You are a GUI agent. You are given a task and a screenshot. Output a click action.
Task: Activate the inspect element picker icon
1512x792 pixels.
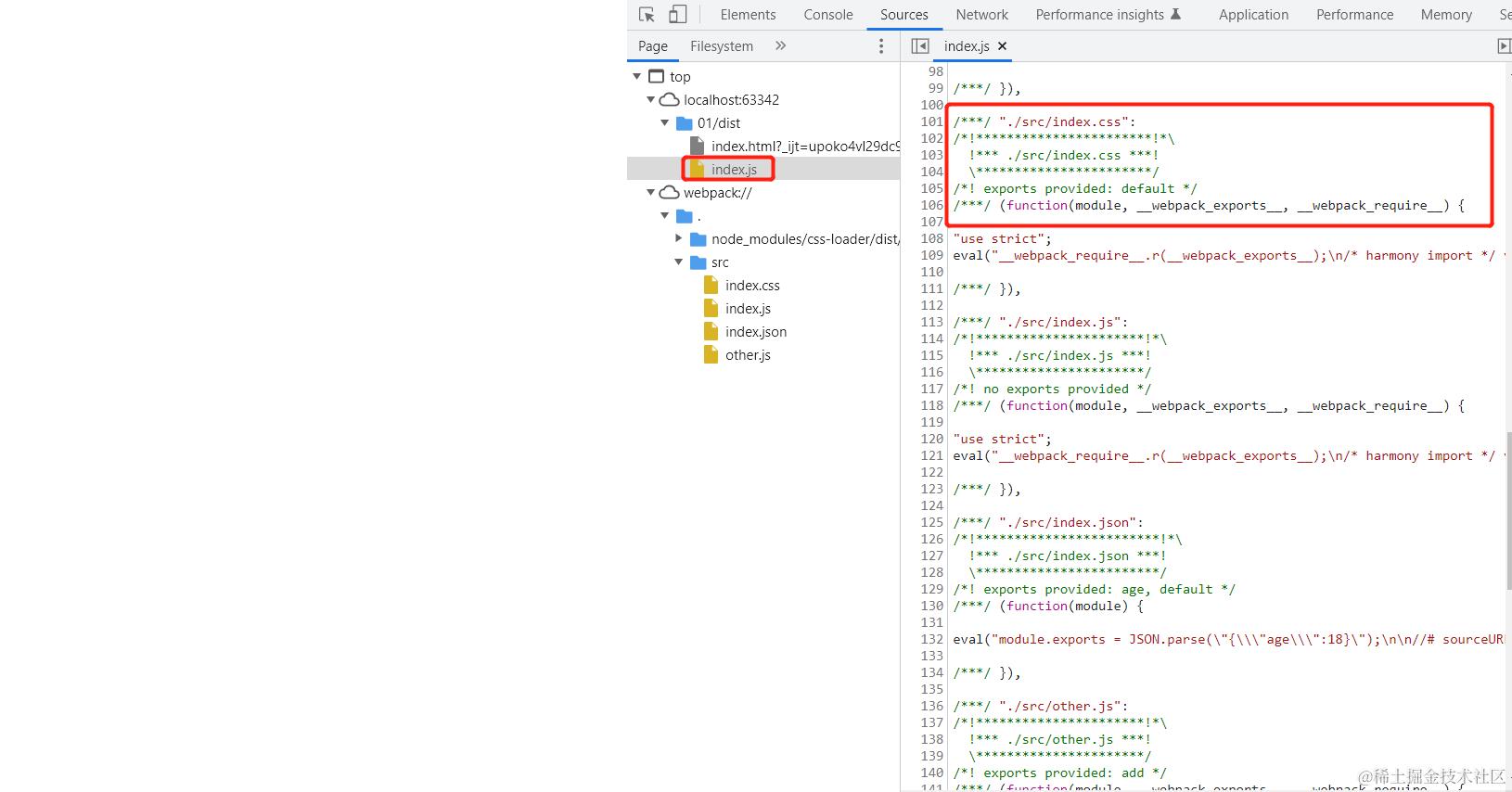(647, 15)
